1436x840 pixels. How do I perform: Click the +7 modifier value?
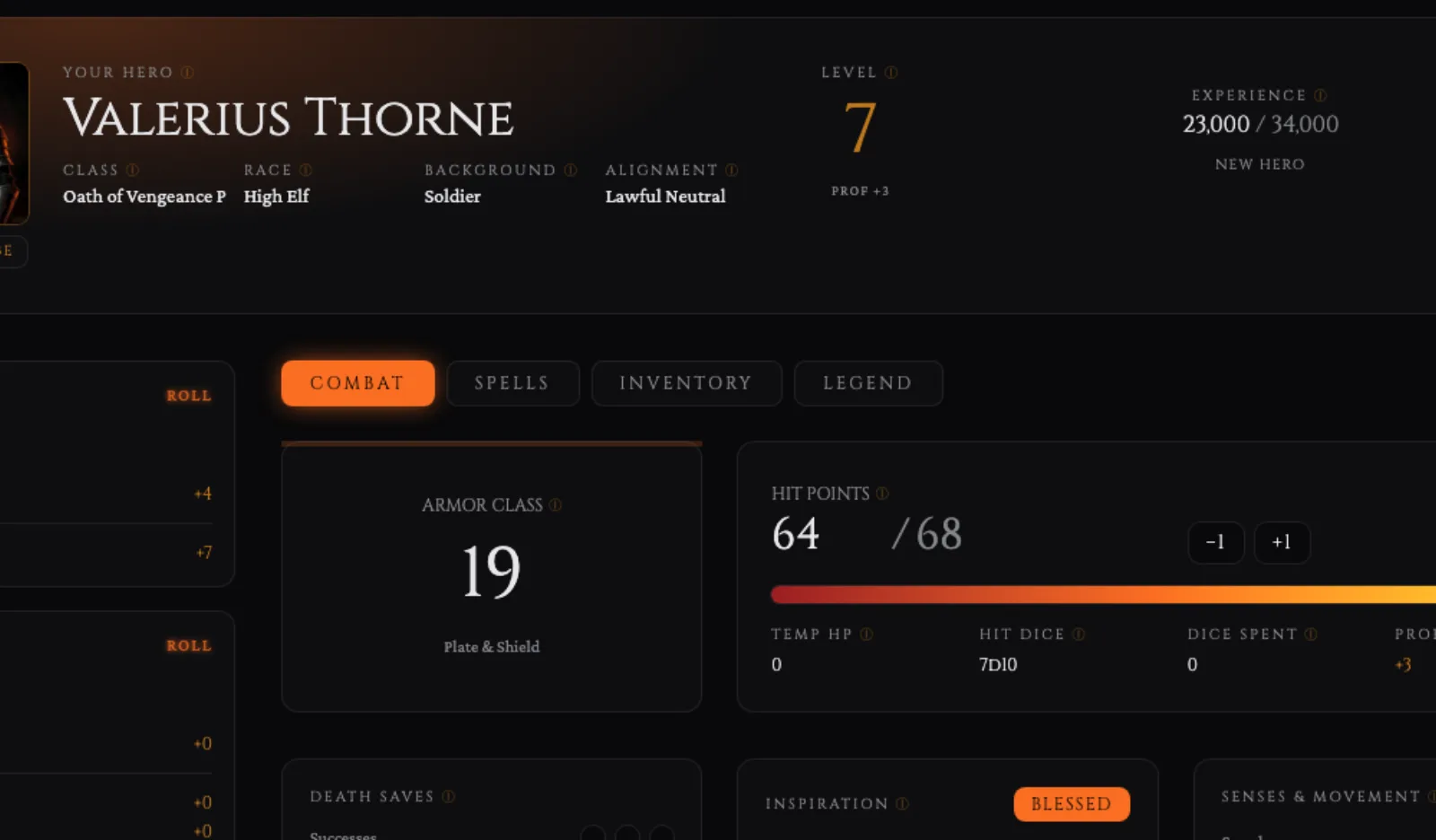(x=205, y=553)
